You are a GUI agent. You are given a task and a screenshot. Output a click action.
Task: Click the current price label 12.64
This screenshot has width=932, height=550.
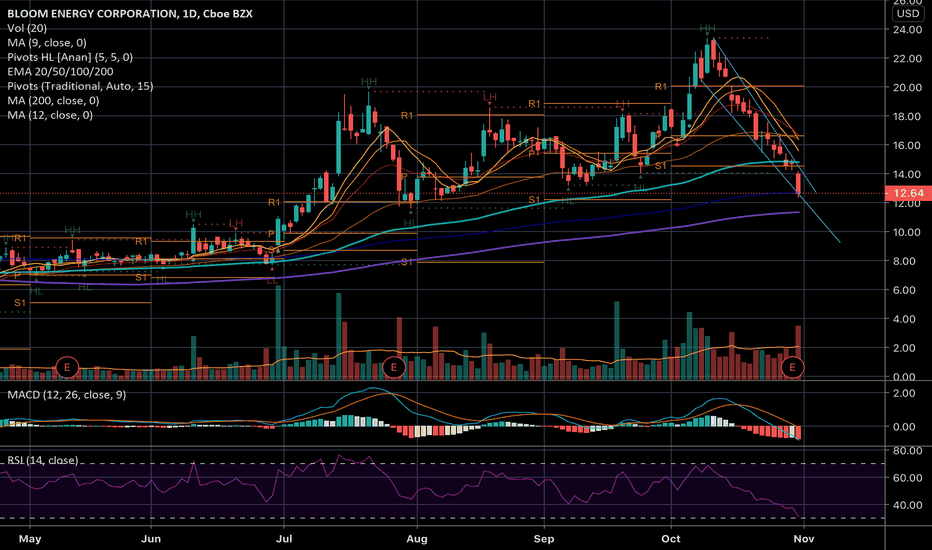[x=908, y=193]
